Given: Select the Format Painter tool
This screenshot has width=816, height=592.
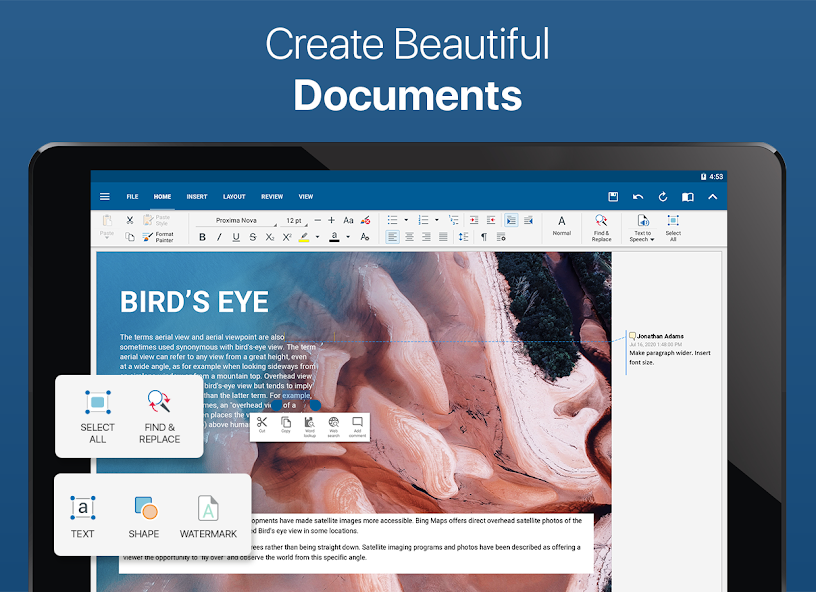Looking at the screenshot, I should coord(159,235).
